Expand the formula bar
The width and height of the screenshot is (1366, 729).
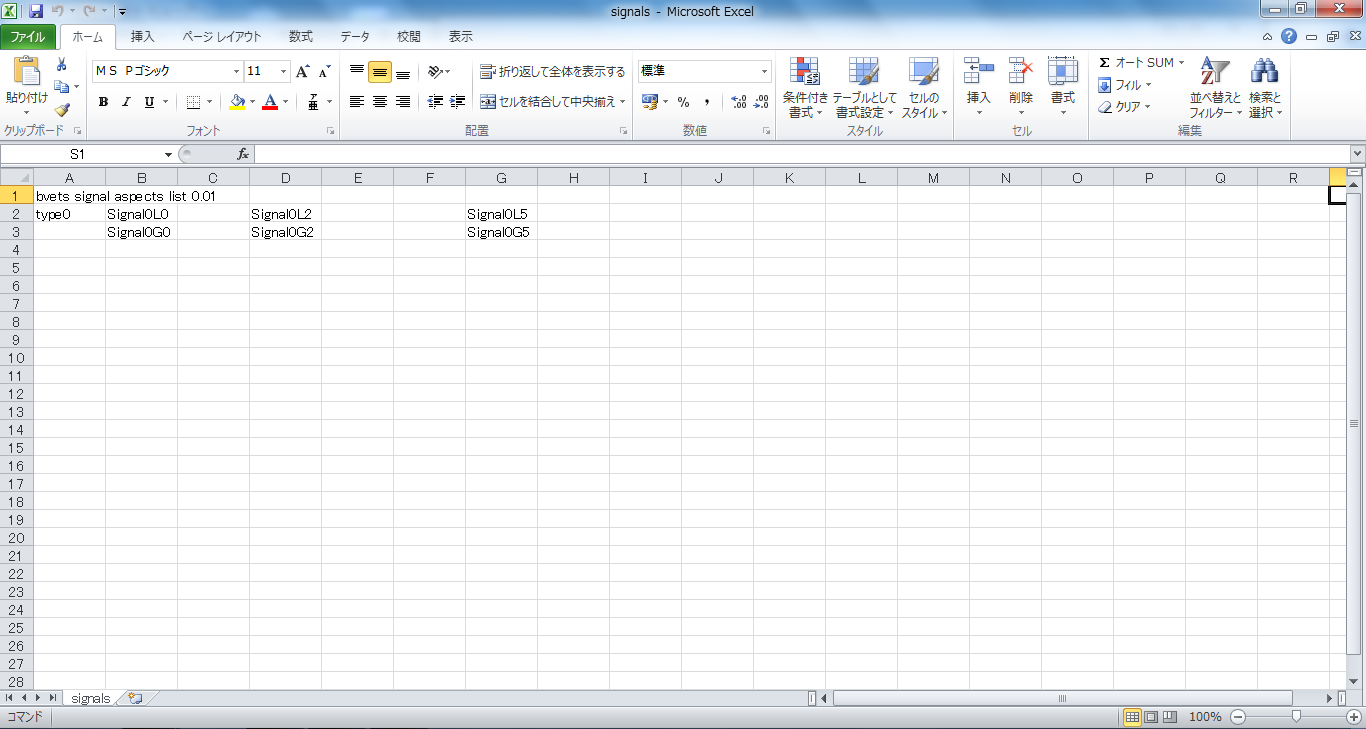coord(1357,154)
